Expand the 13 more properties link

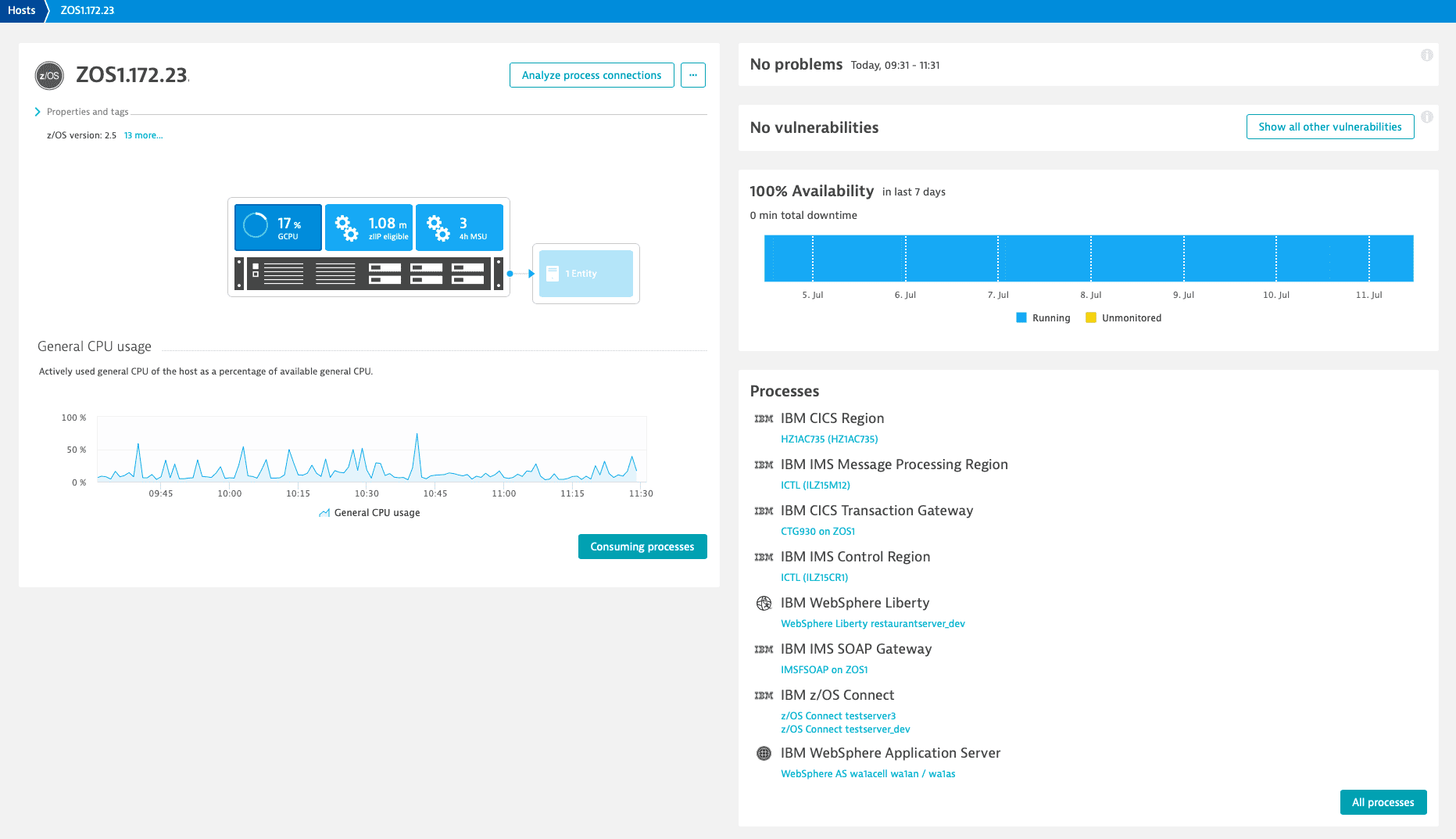143,135
